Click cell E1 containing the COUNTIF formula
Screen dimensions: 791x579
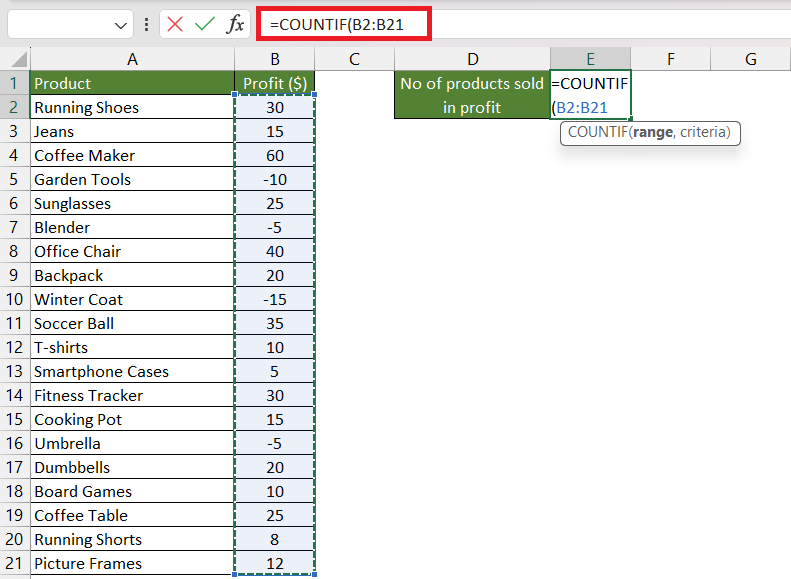(x=590, y=95)
